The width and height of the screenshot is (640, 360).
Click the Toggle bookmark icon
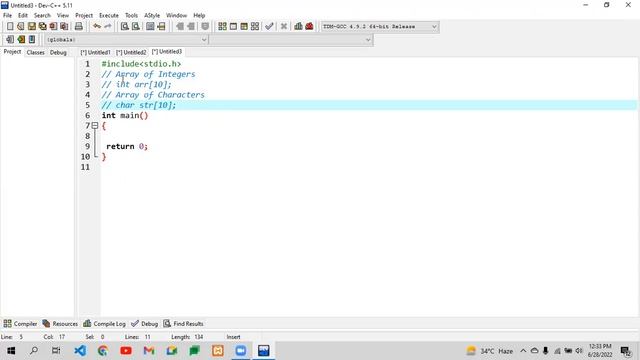205,27
